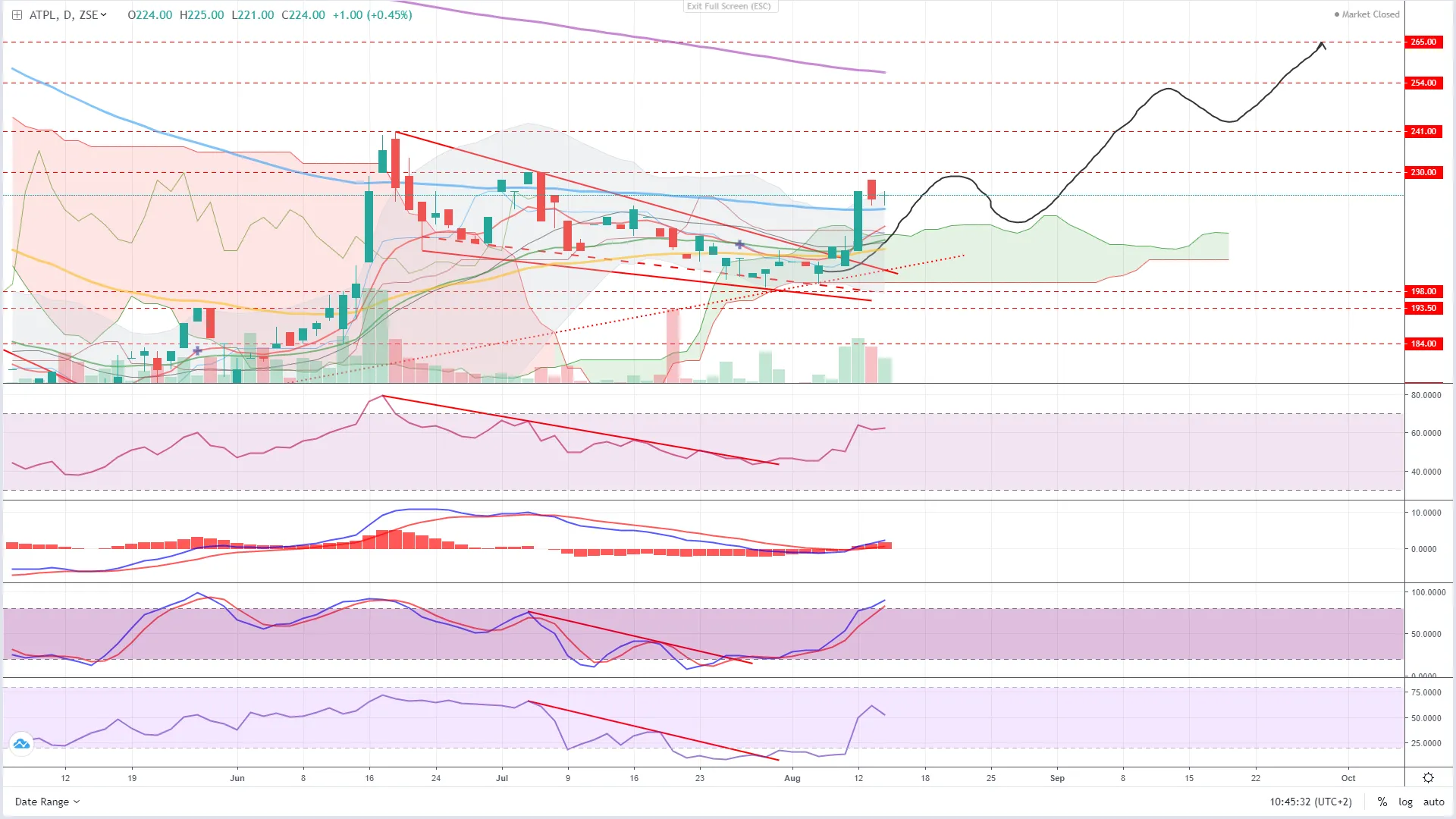1456x819 pixels.
Task: Click the Sep label on time axis
Action: coord(1057,778)
